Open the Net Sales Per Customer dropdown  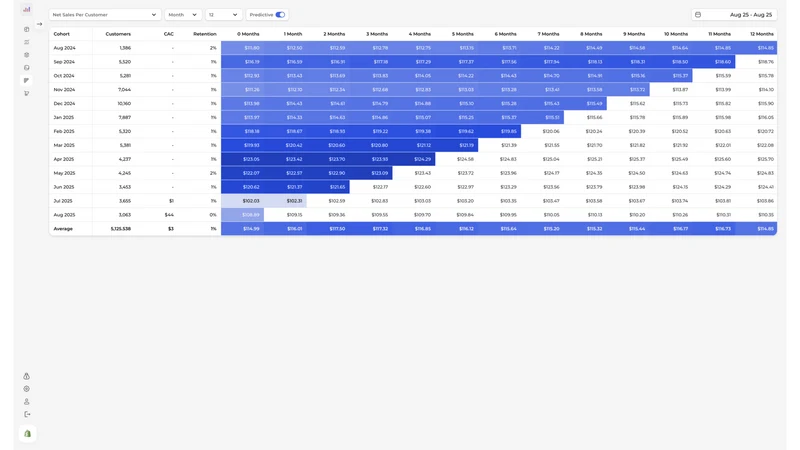tap(105, 15)
